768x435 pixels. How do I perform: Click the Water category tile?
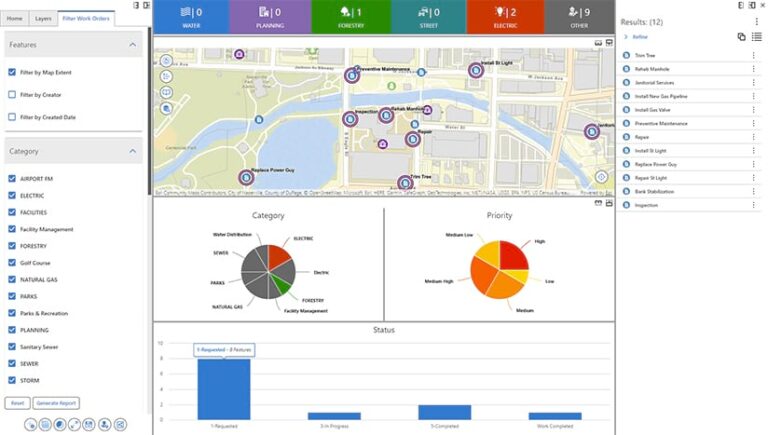(191, 17)
